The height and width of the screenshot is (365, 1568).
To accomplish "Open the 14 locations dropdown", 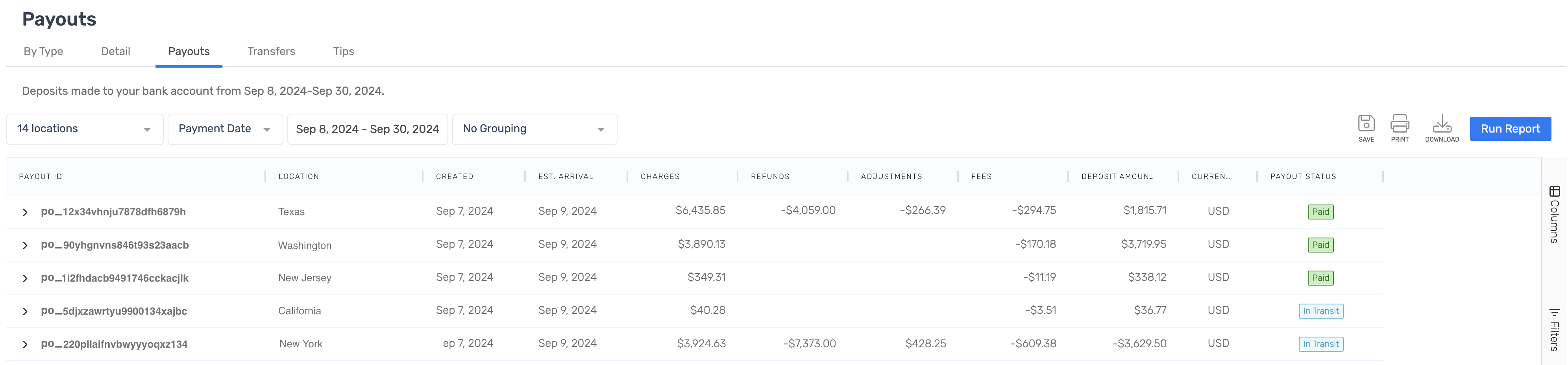I will click(85, 129).
